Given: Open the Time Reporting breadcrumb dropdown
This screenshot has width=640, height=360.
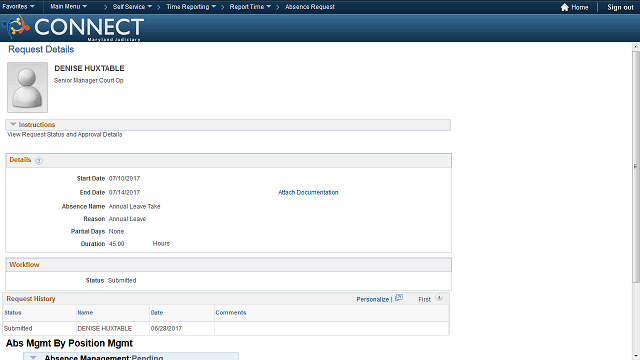Looking at the screenshot, I should [191, 7].
